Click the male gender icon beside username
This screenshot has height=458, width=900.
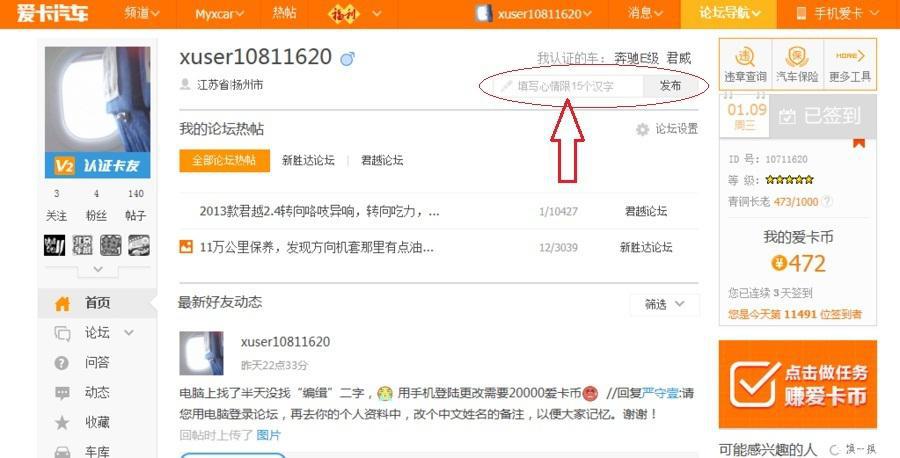point(347,58)
